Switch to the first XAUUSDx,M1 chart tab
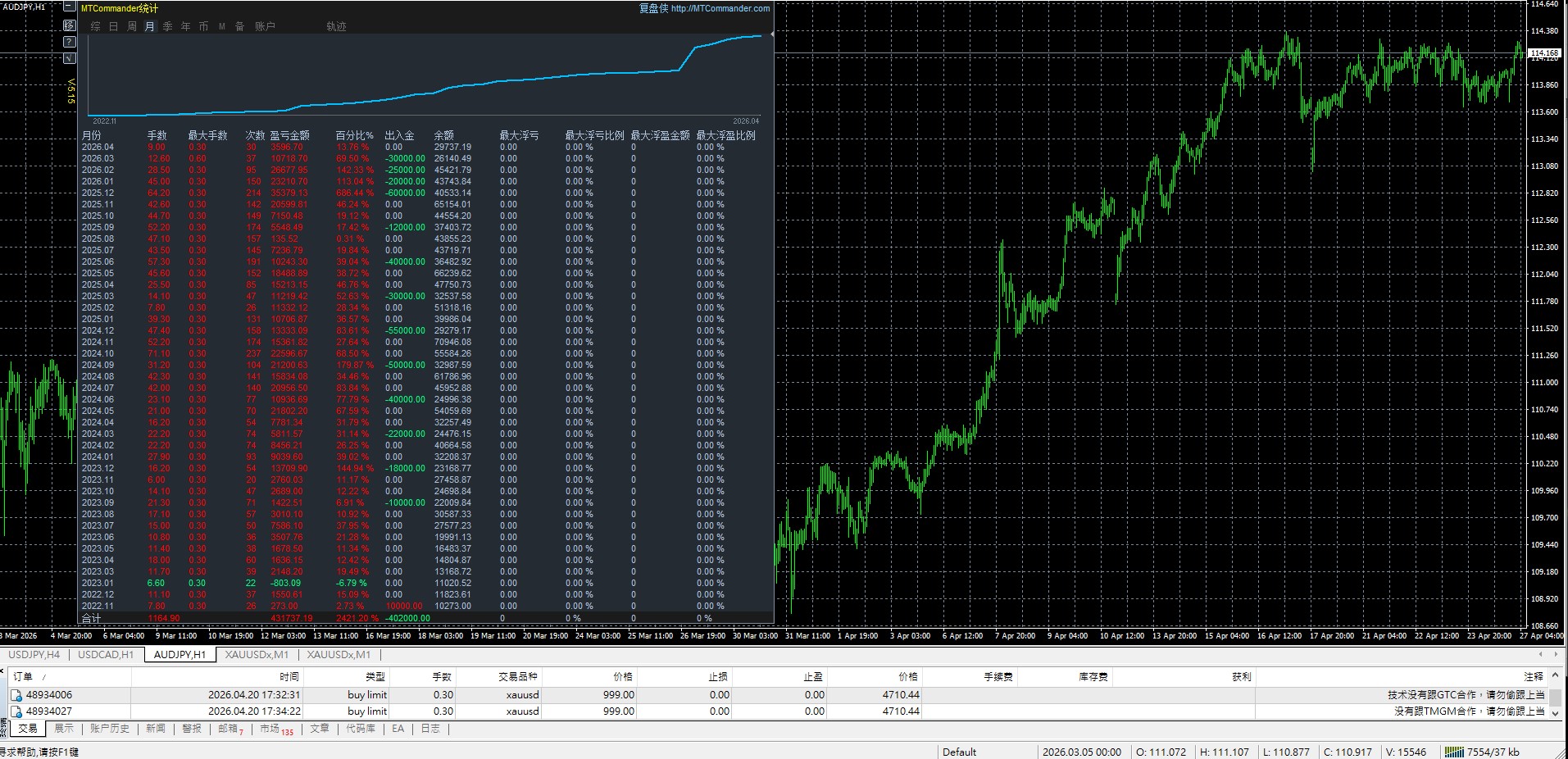 point(257,654)
